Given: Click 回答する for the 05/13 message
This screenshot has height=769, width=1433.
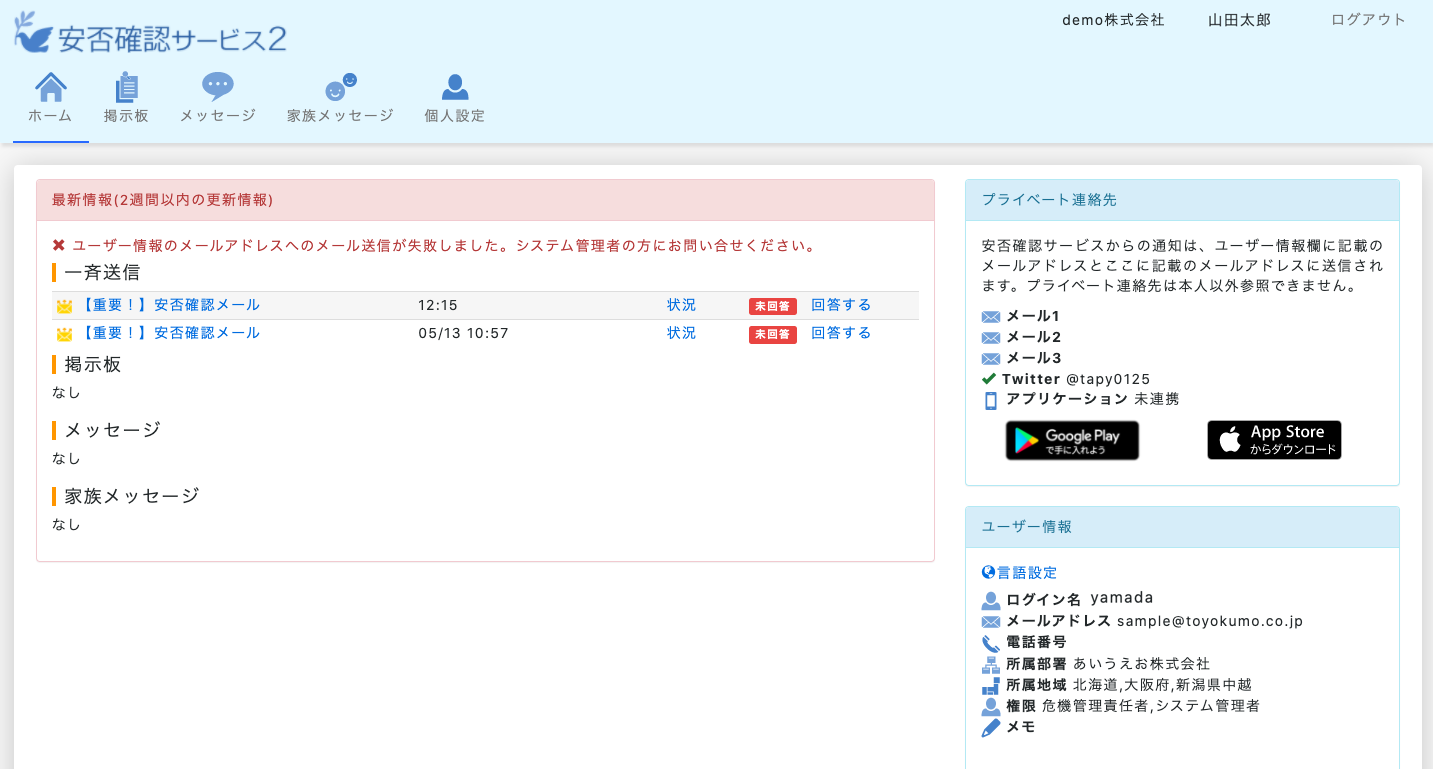Looking at the screenshot, I should pyautogui.click(x=841, y=333).
